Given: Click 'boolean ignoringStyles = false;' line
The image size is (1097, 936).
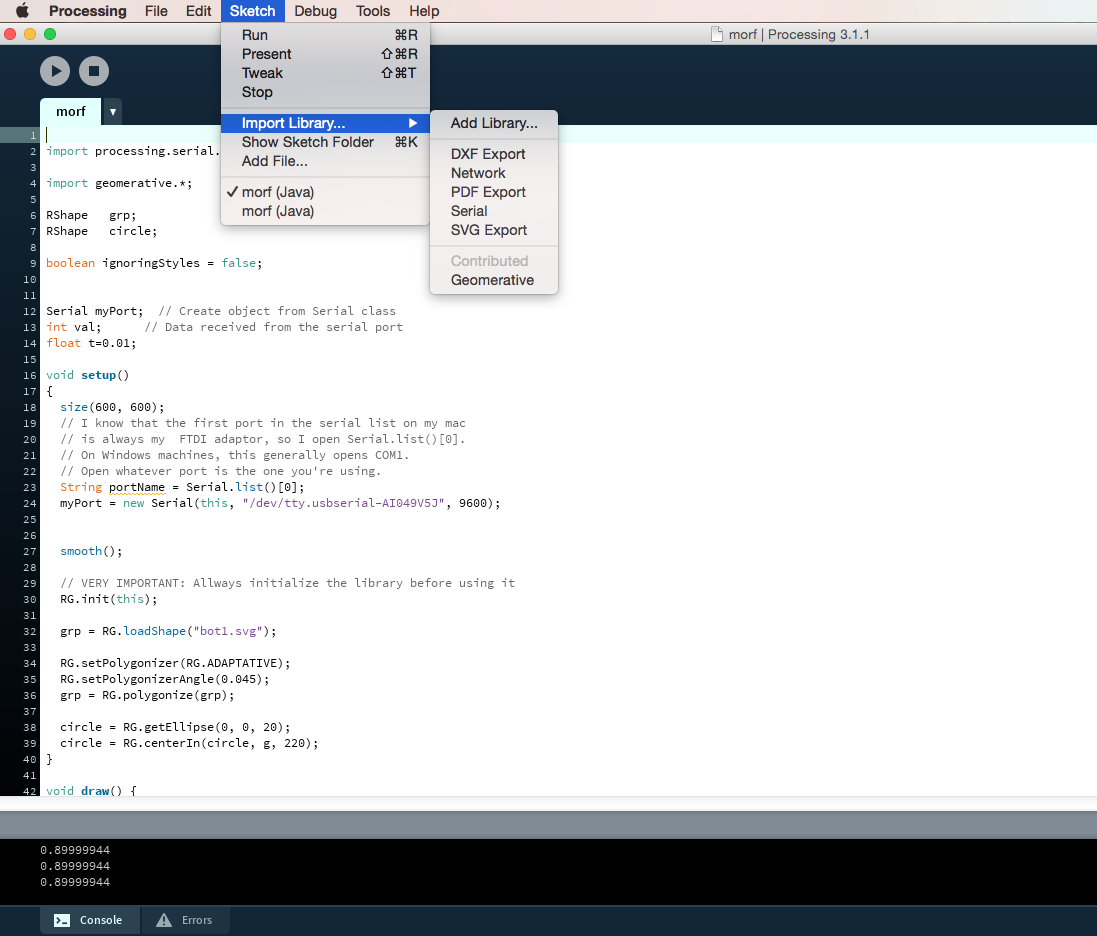Looking at the screenshot, I should pyautogui.click(x=154, y=263).
